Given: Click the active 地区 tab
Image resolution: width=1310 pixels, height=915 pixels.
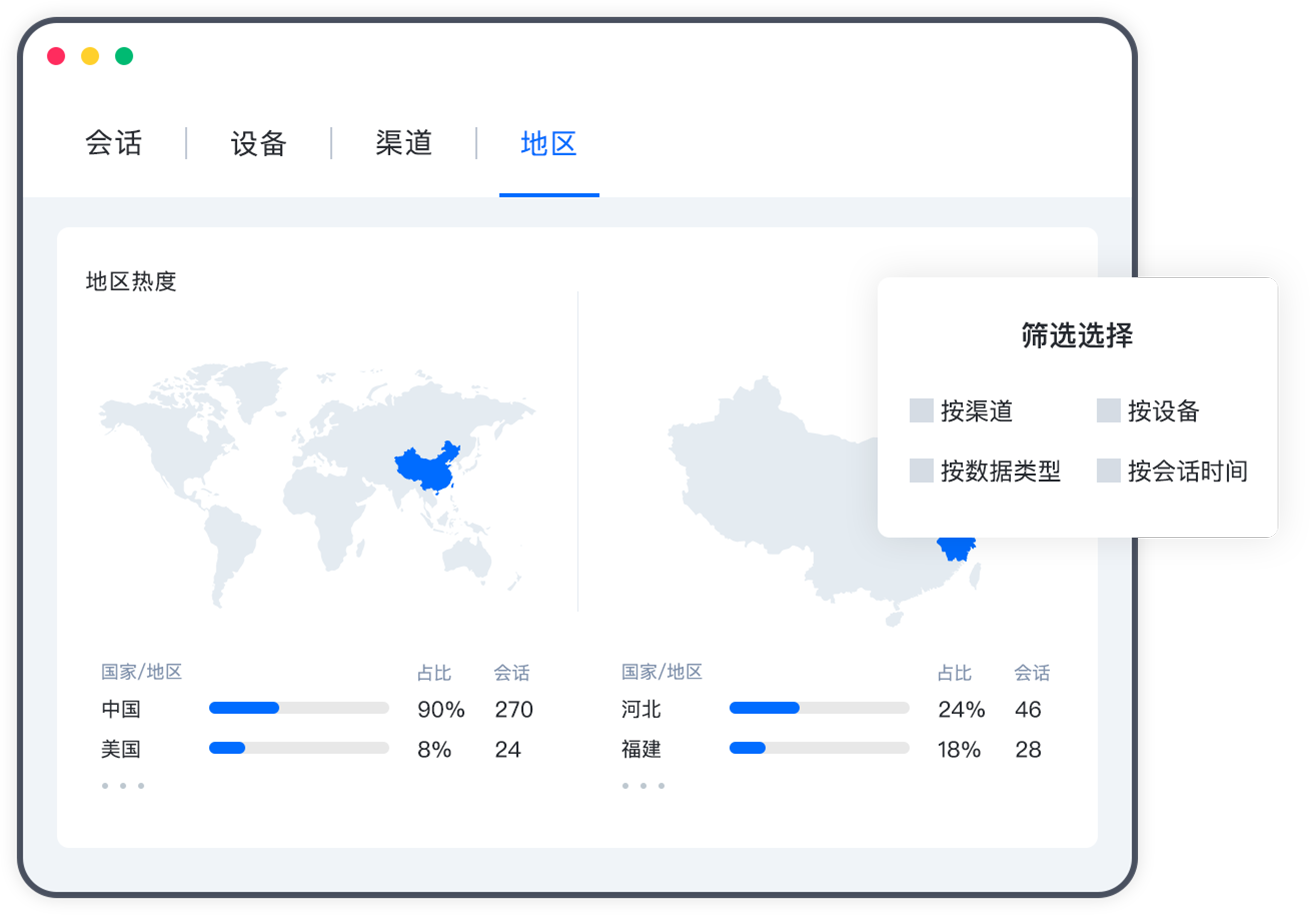Looking at the screenshot, I should tap(549, 144).
